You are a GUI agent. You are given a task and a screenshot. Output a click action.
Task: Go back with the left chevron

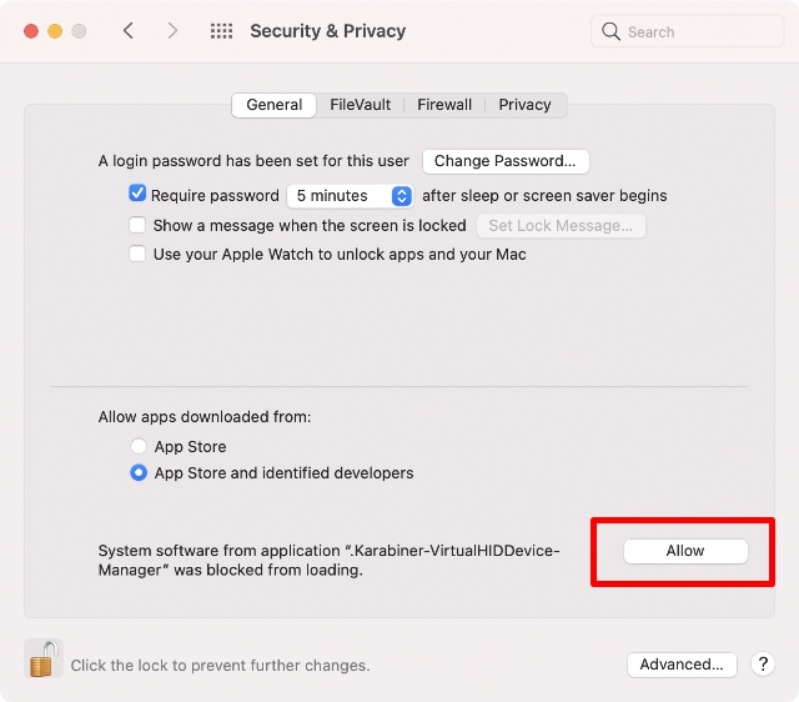point(128,31)
